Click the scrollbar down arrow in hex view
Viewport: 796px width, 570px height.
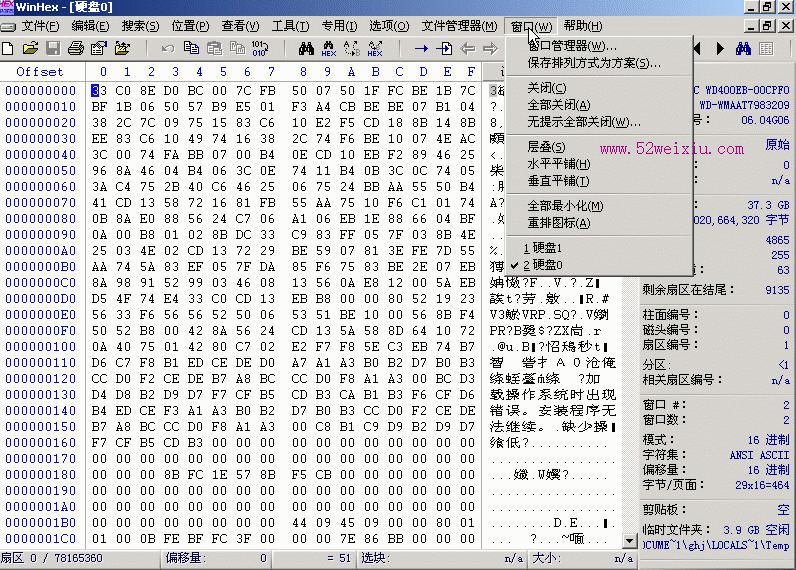(x=629, y=541)
